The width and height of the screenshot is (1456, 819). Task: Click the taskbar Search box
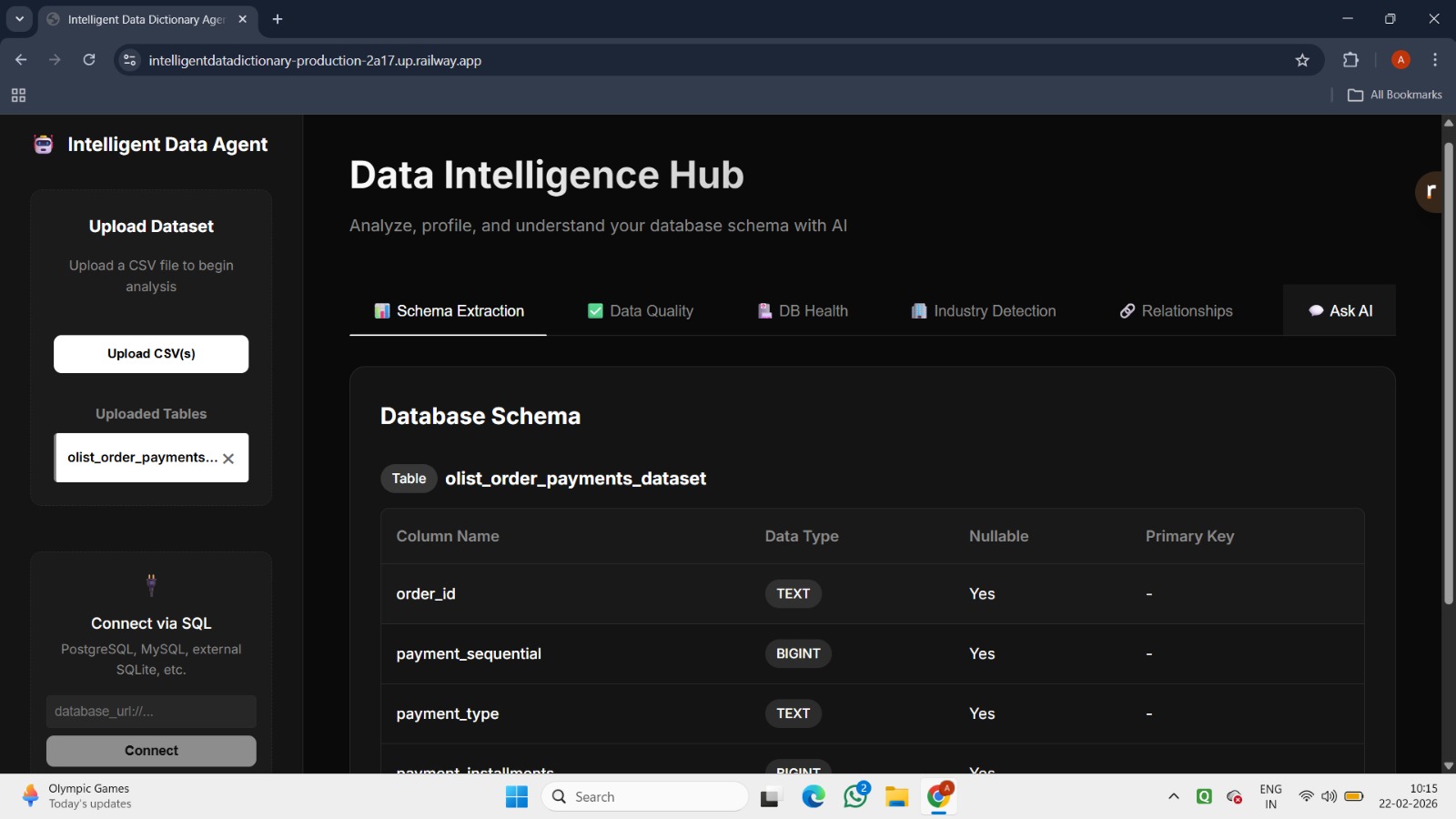(x=644, y=797)
